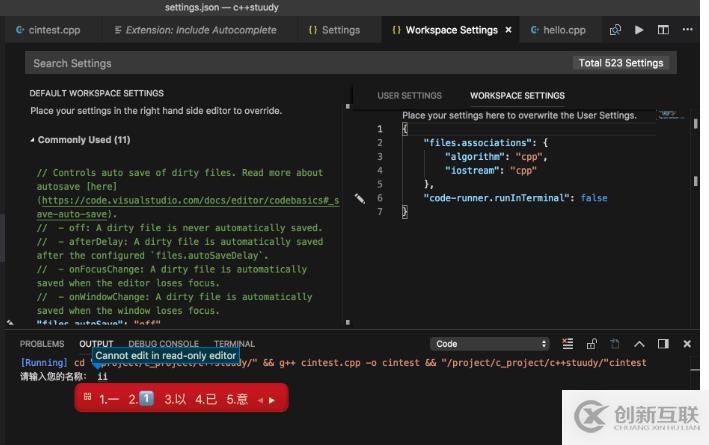Clear the output panel
This screenshot has height=445, width=709.
point(568,344)
